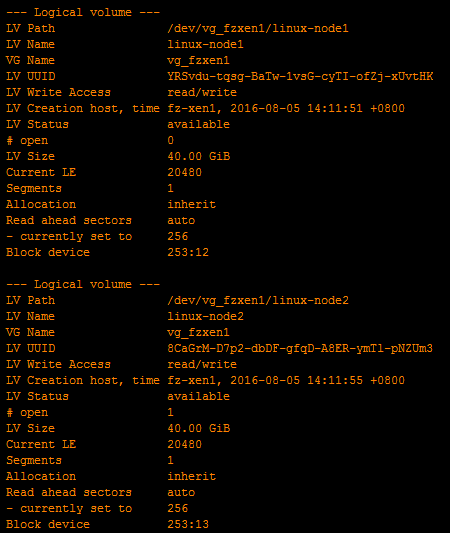Click the second Logical volume header
Image resolution: width=450 pixels, height=533 pixels.
click(83, 284)
